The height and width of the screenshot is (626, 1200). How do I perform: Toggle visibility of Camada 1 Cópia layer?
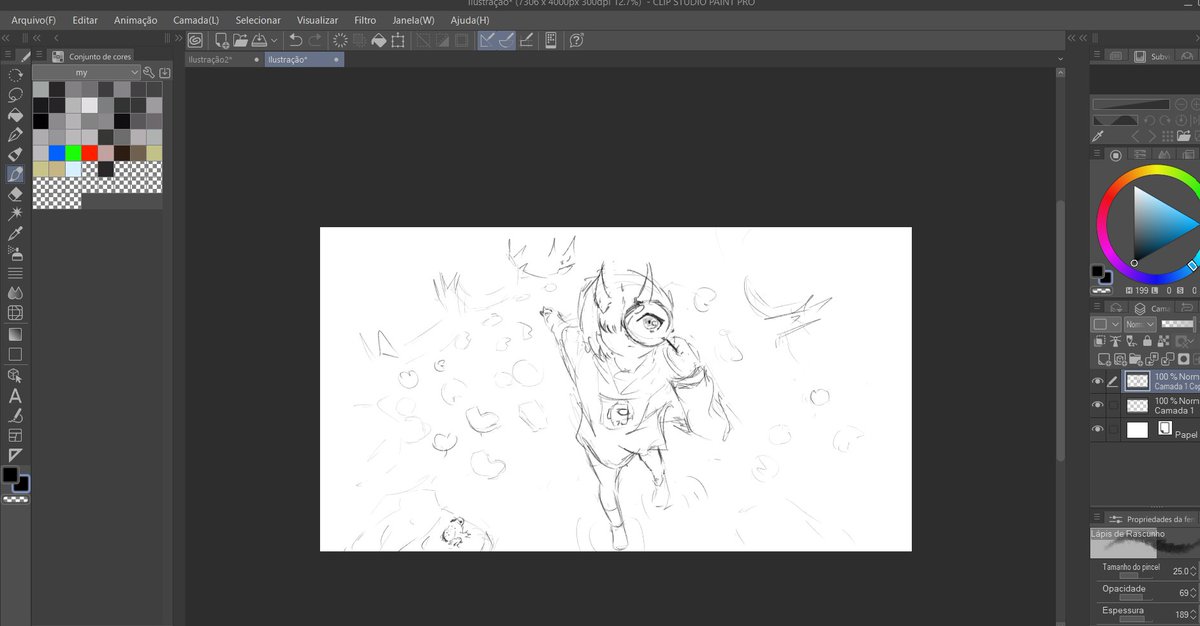tap(1098, 381)
